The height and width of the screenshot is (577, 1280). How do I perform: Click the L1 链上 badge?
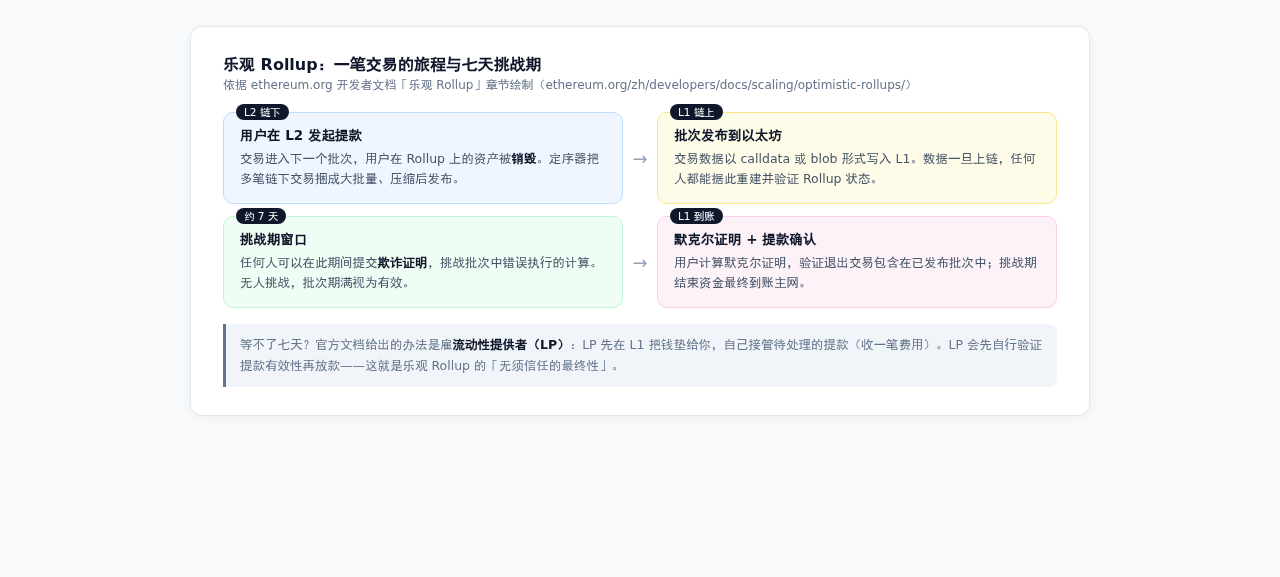pyautogui.click(x=696, y=112)
